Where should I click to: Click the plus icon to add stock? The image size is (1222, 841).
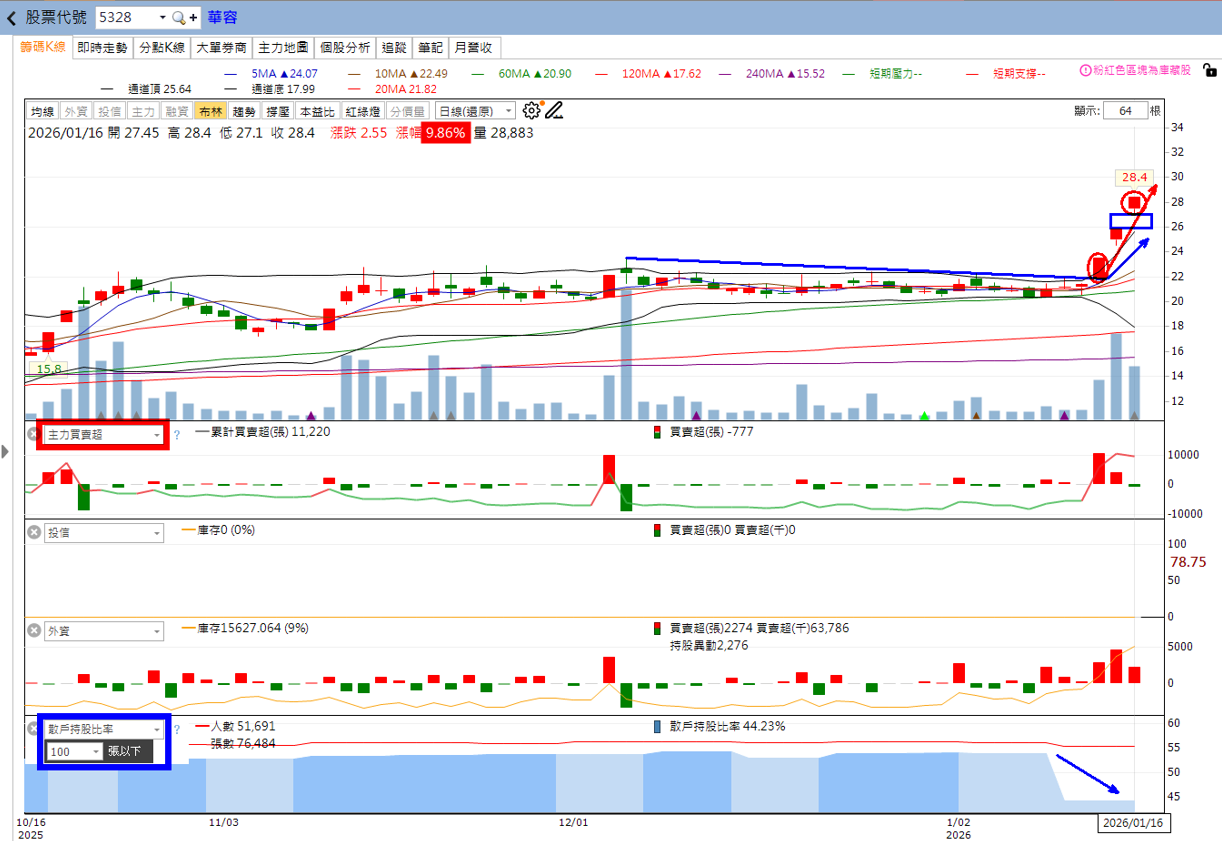coord(193,18)
